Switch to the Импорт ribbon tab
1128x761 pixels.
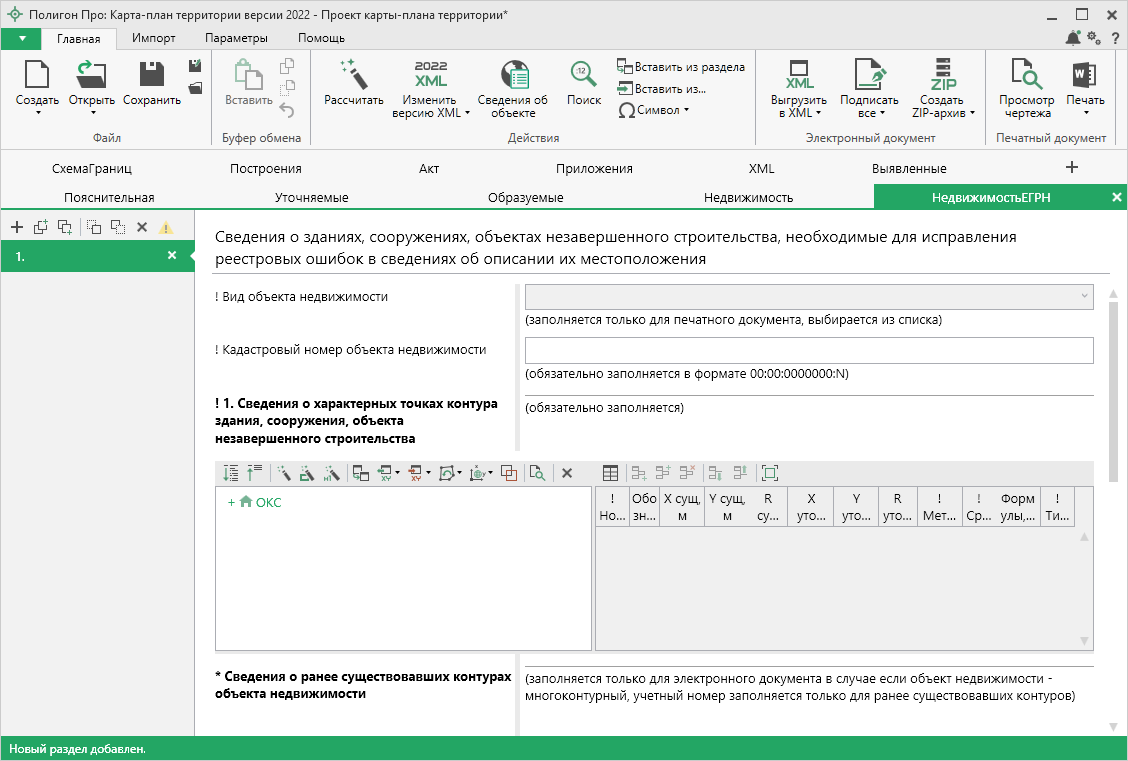pos(153,38)
